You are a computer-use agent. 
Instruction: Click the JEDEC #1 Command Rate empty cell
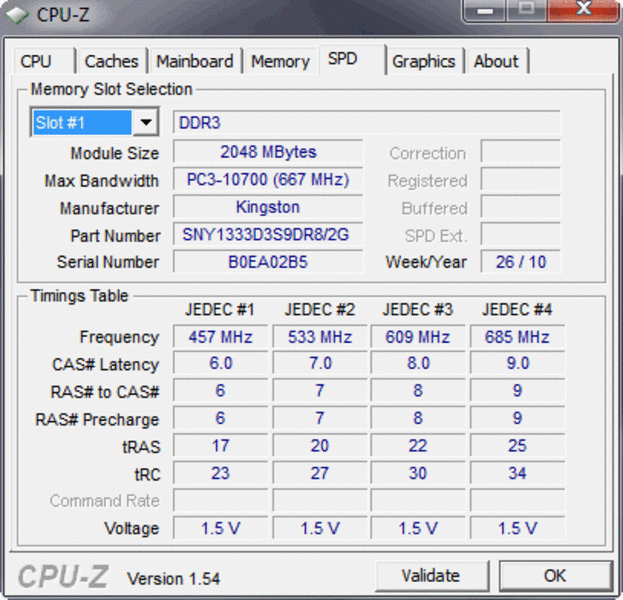(221, 501)
